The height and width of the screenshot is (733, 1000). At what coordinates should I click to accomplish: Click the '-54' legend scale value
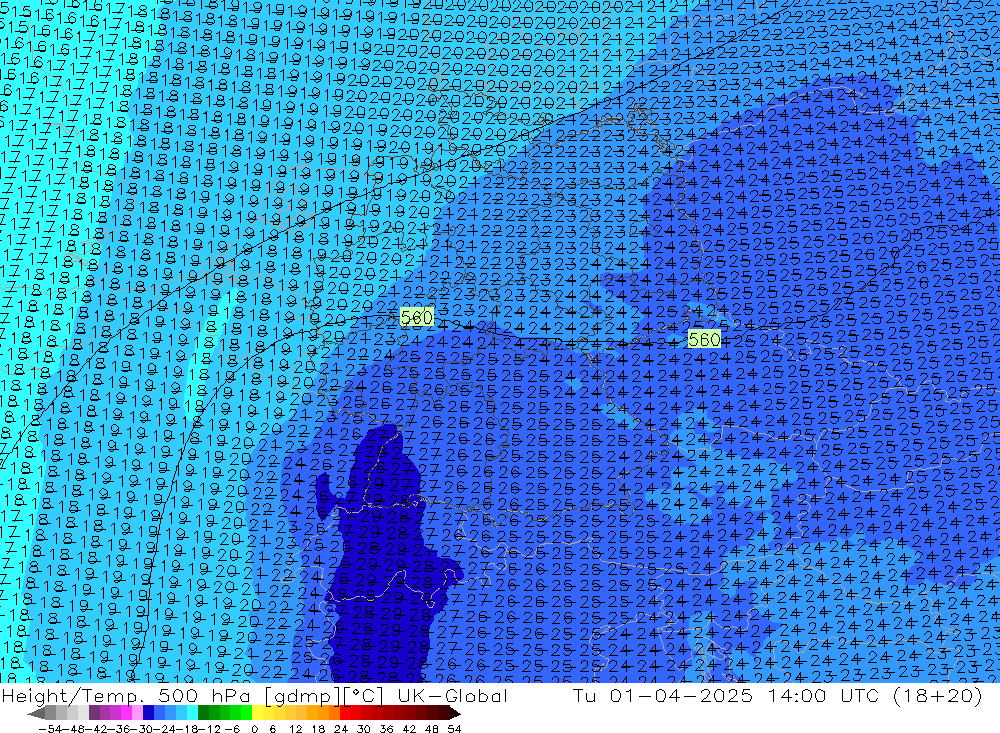click(x=50, y=729)
